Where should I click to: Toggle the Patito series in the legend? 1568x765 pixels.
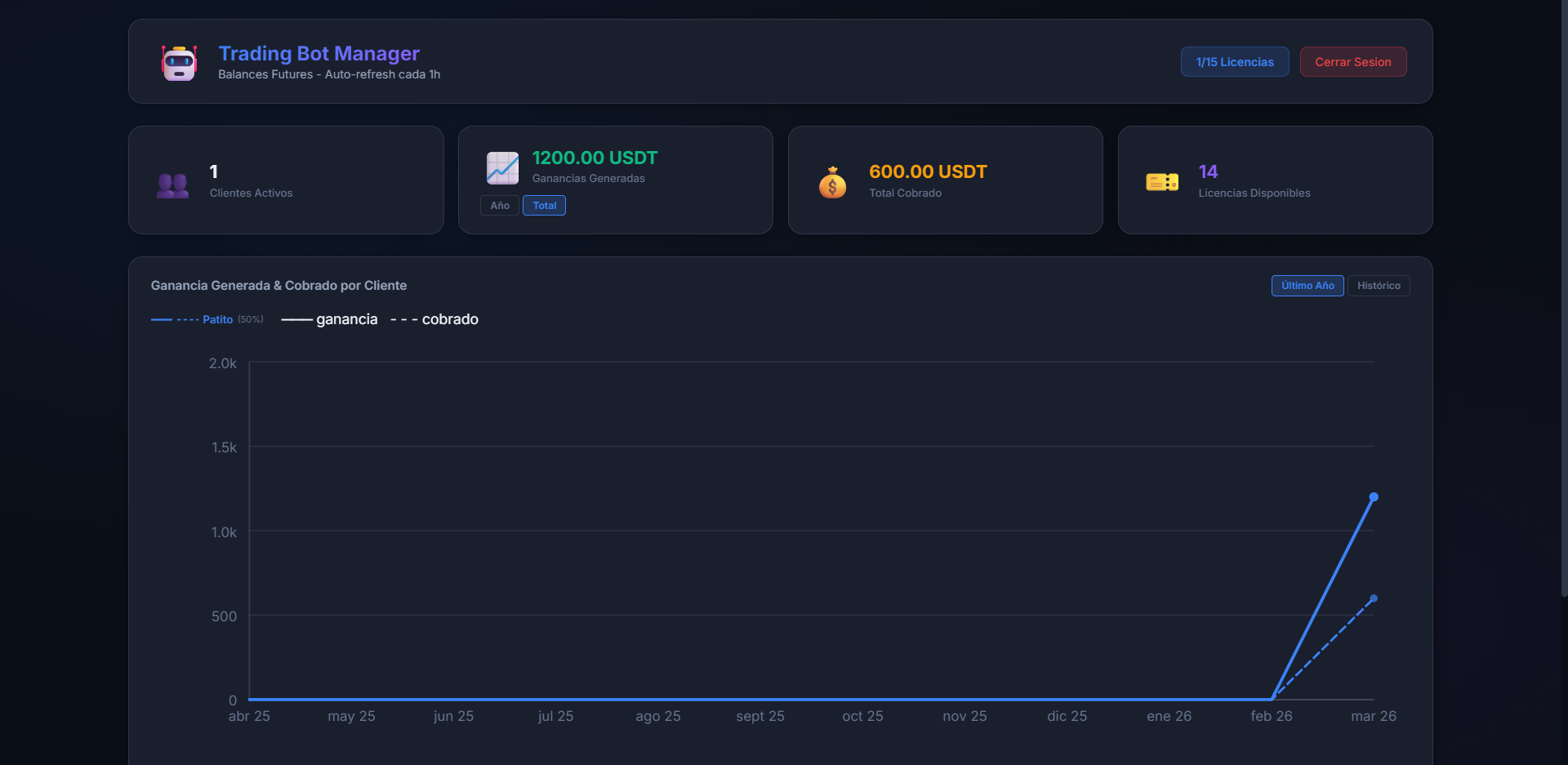(x=216, y=319)
